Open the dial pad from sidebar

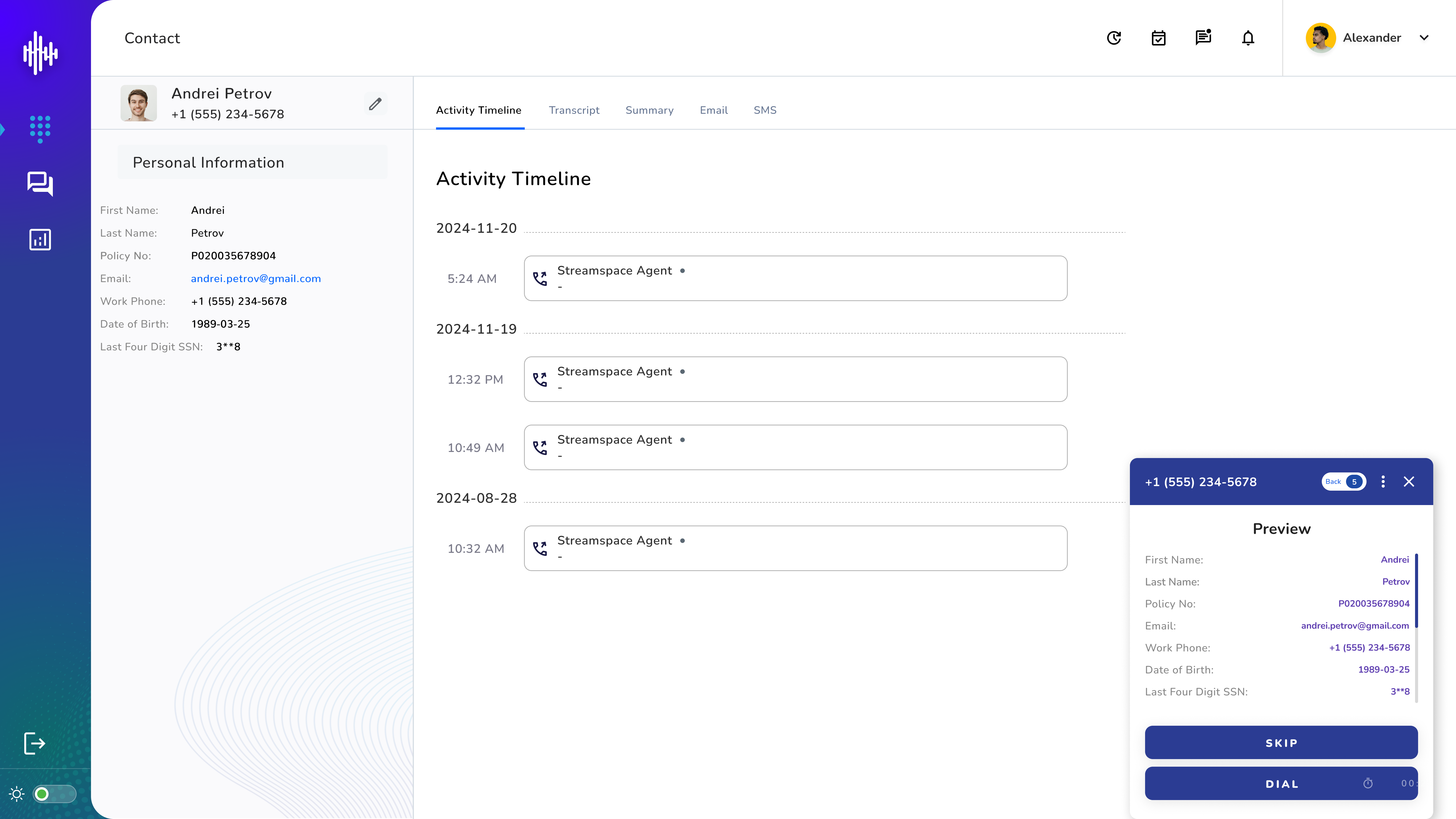40,129
